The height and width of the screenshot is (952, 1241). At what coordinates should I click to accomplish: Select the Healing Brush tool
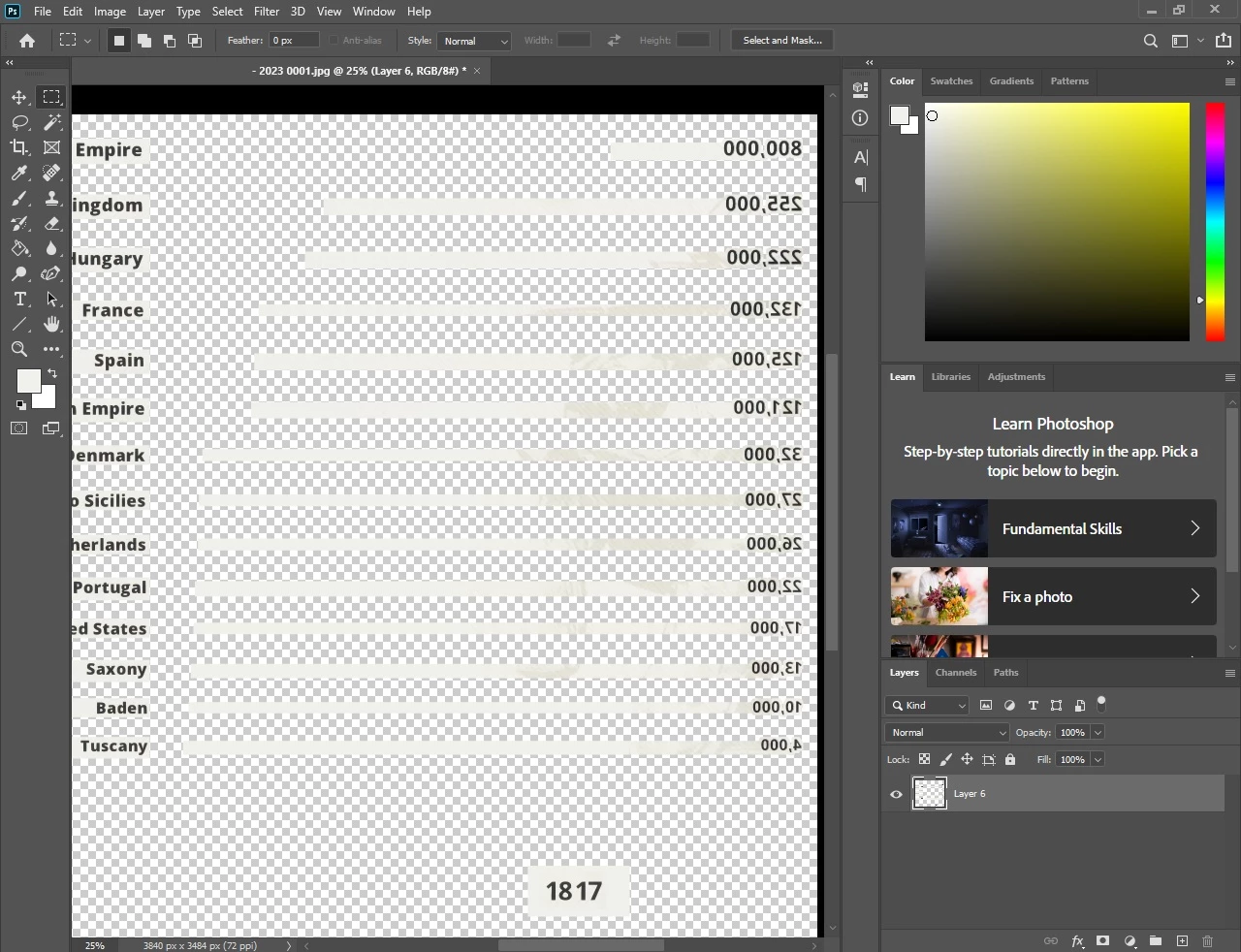[51, 173]
